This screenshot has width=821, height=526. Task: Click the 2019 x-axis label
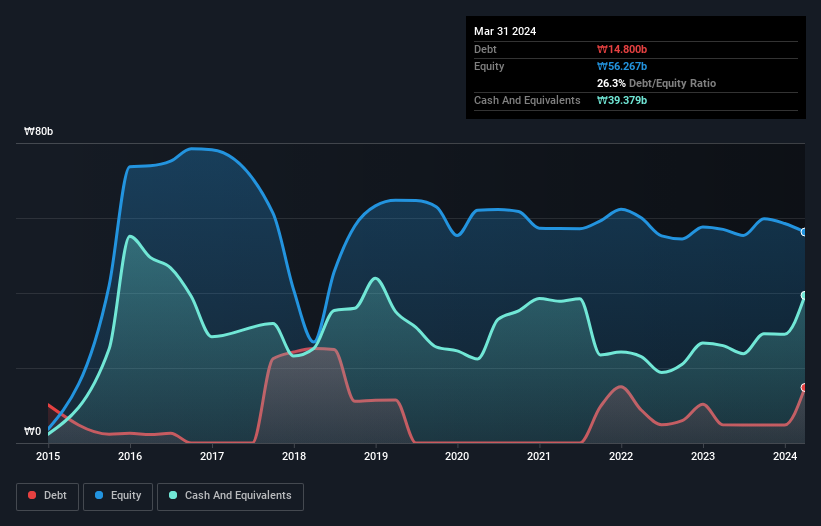tap(376, 456)
